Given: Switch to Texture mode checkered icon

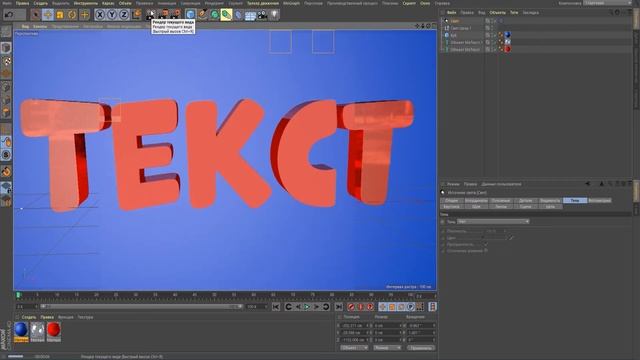Looking at the screenshot, I should point(6,61).
